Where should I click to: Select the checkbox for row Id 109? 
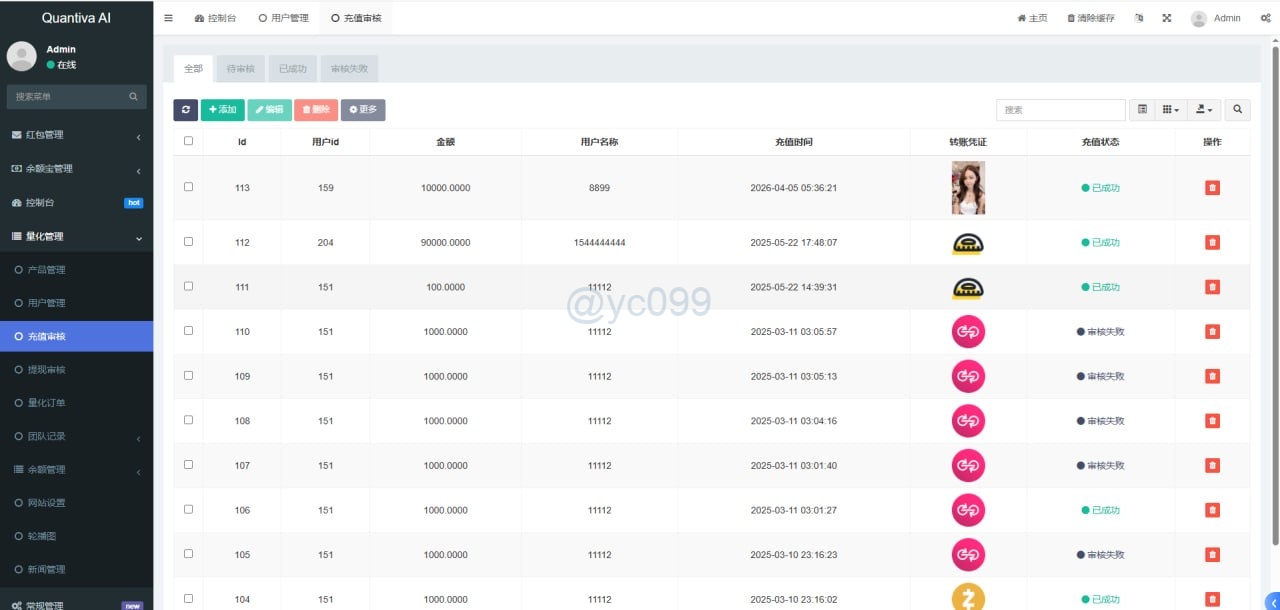188,376
